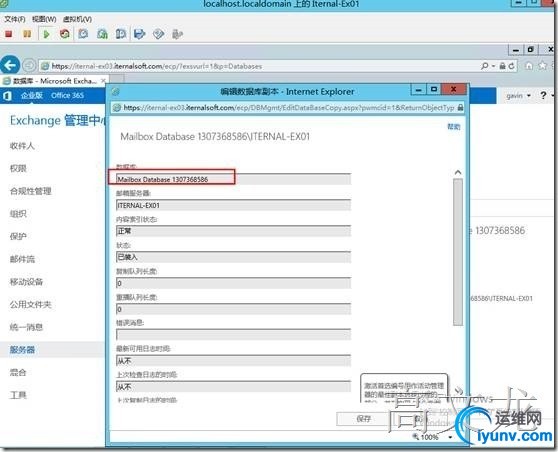The image size is (558, 452).
Task: Select 移动设备 in the left navigation
Action: (x=26, y=282)
